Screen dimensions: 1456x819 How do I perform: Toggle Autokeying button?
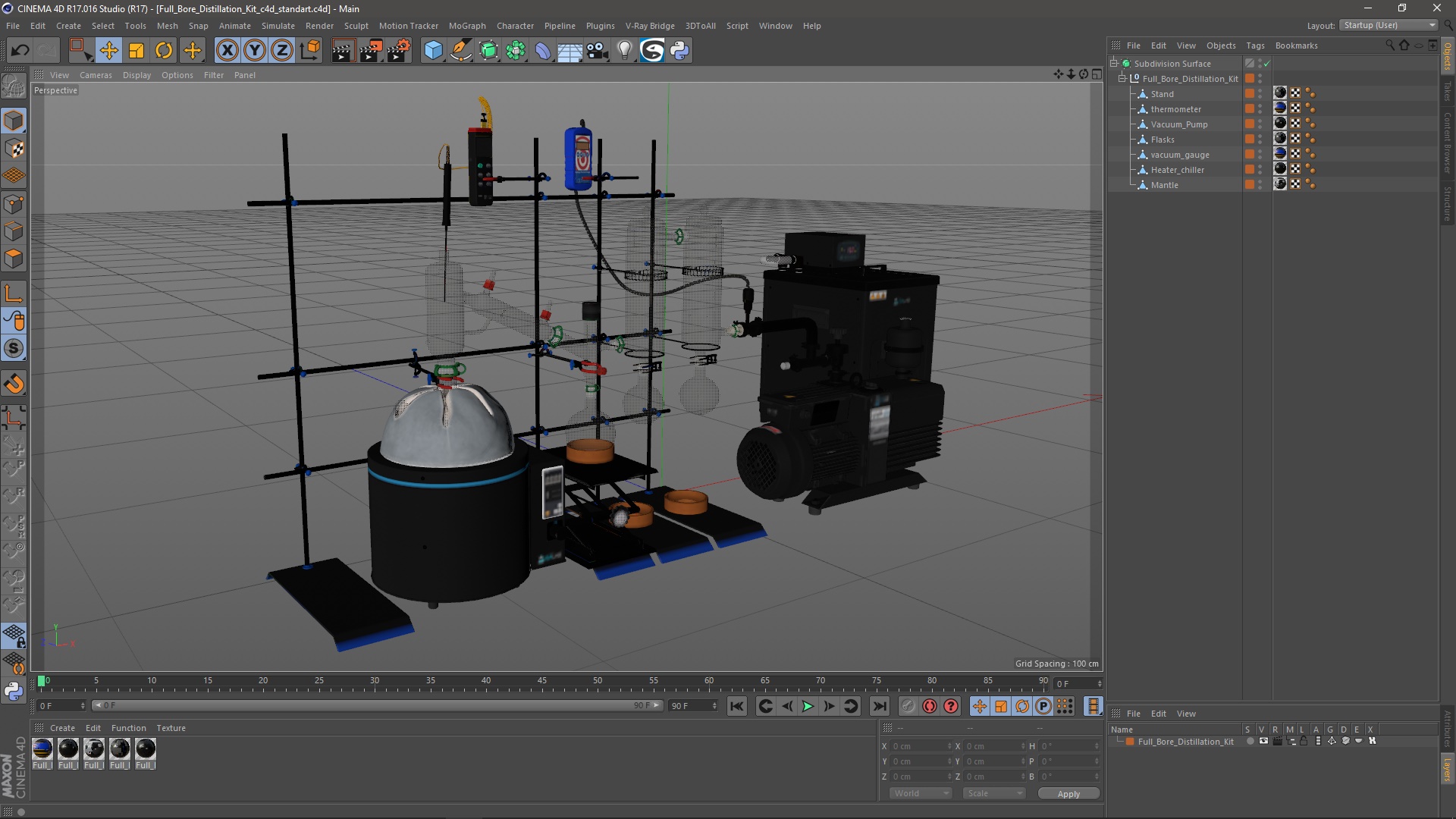click(930, 707)
